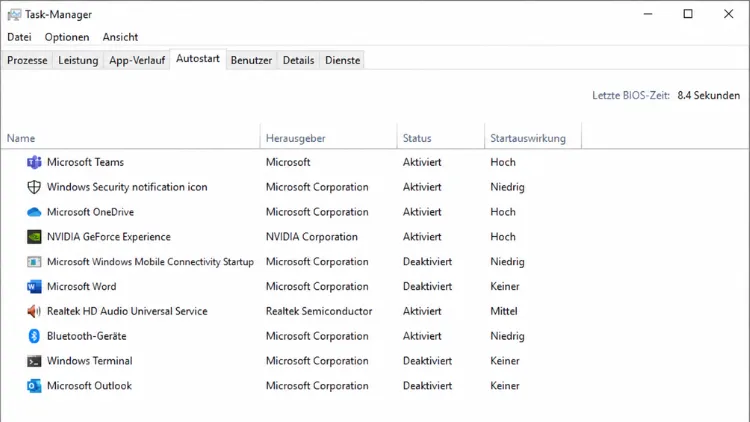The width and height of the screenshot is (750, 422).
Task: Select the Microsoft Word entry name
Action: 81,287
